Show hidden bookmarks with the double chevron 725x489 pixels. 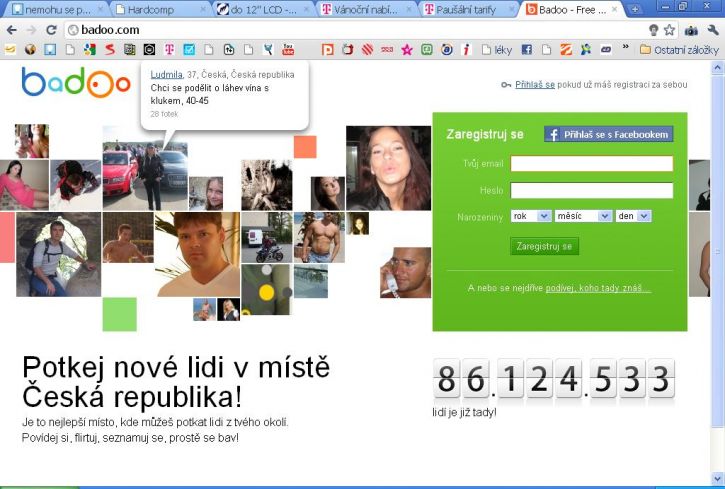coord(626,47)
